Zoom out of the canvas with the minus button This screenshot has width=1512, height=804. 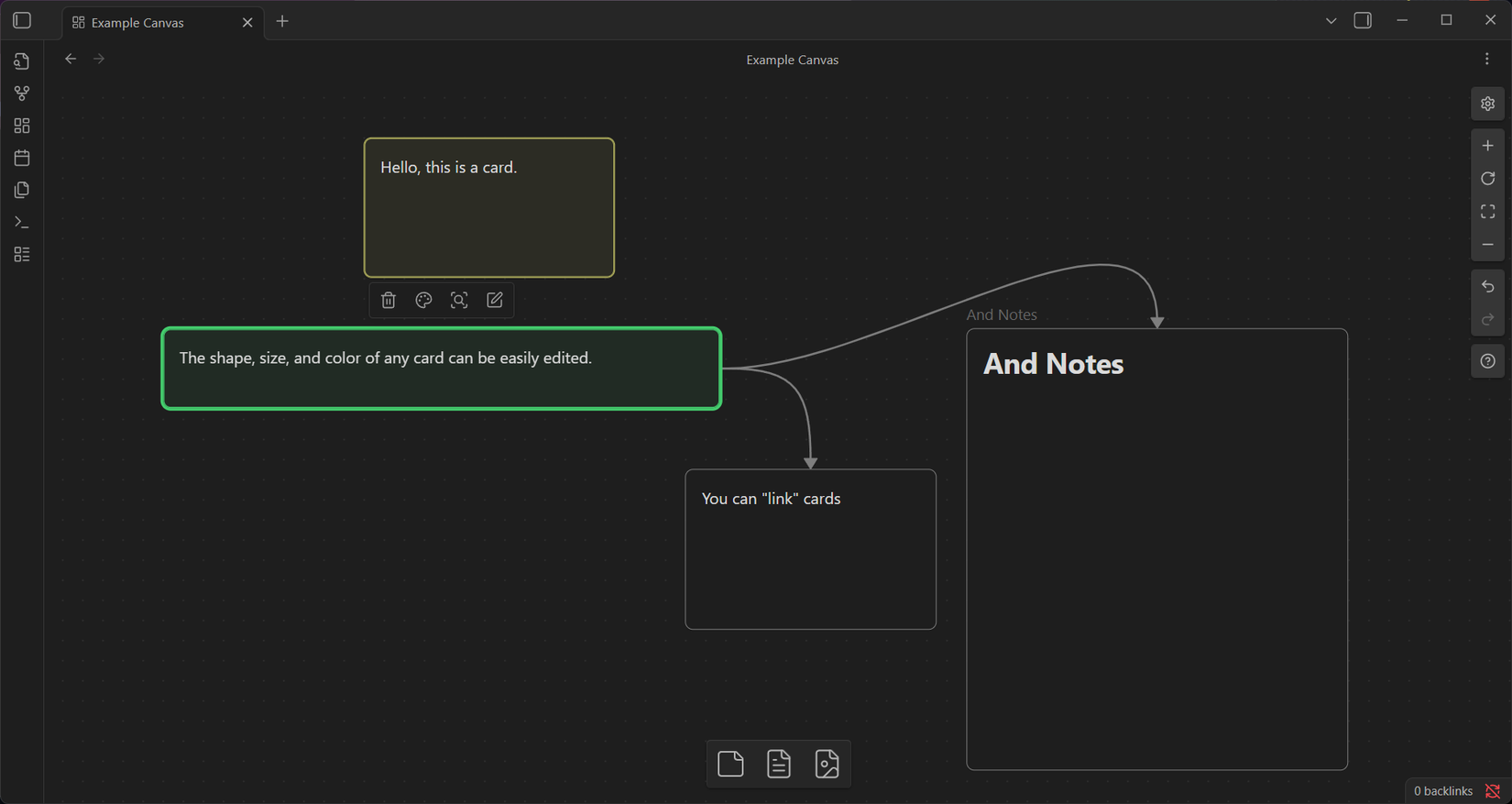point(1487,245)
